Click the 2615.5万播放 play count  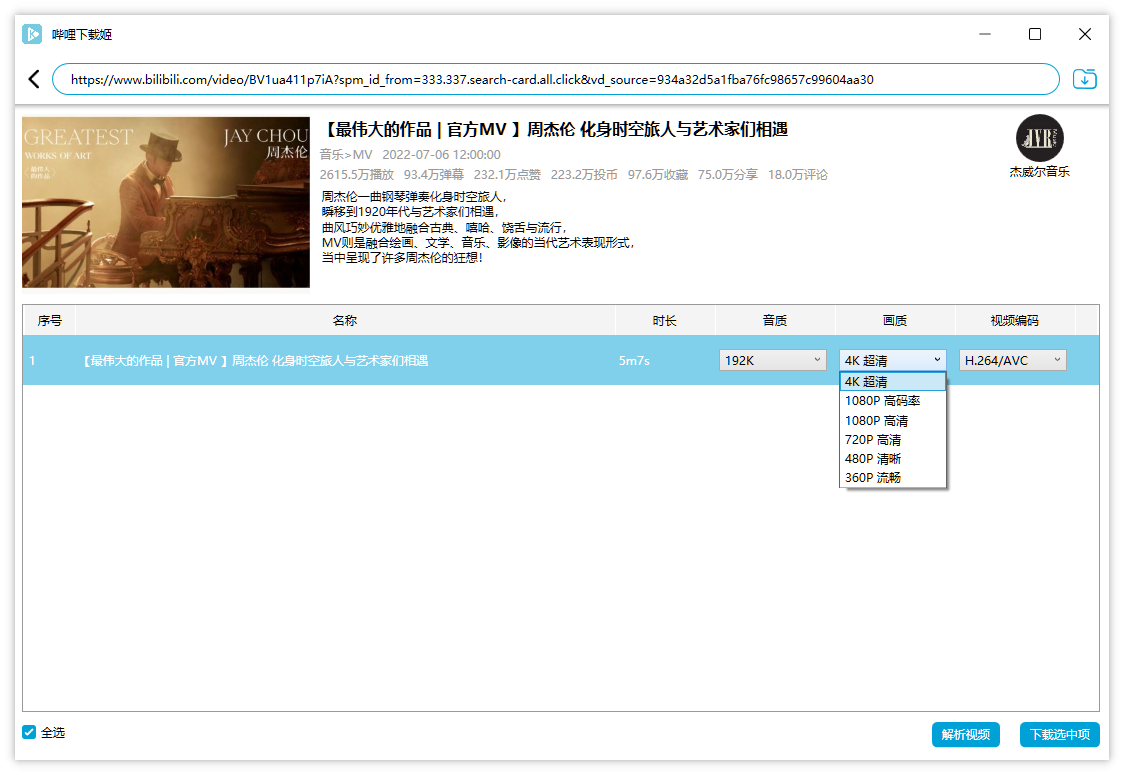[356, 174]
